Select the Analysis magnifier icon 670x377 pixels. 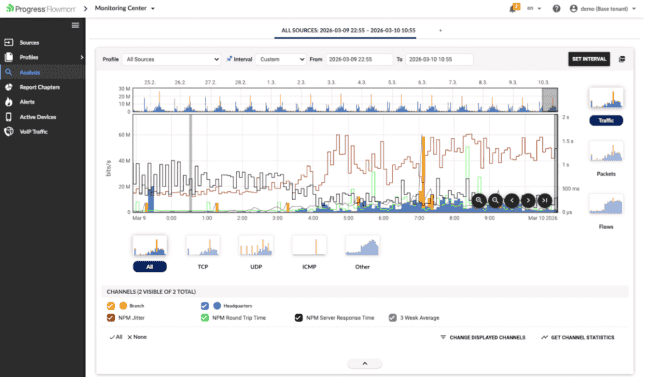(x=9, y=72)
